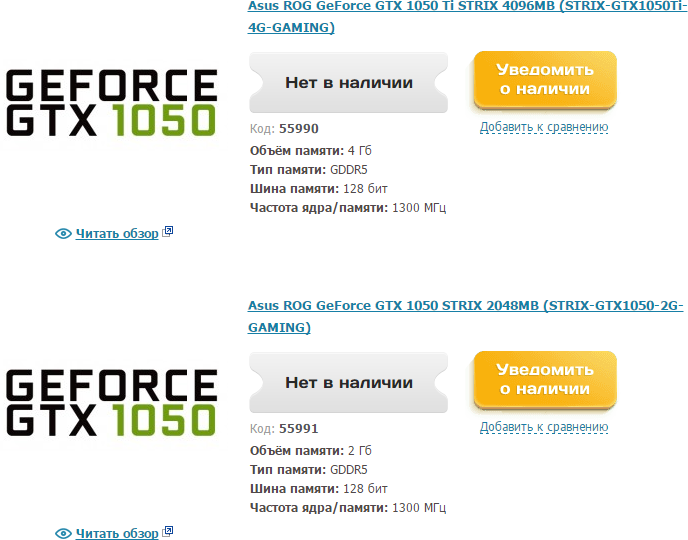Open the Asus ROG GTX 1050 Ti STRIX 4096MB title
This screenshot has height=540, width=688.
tap(465, 15)
